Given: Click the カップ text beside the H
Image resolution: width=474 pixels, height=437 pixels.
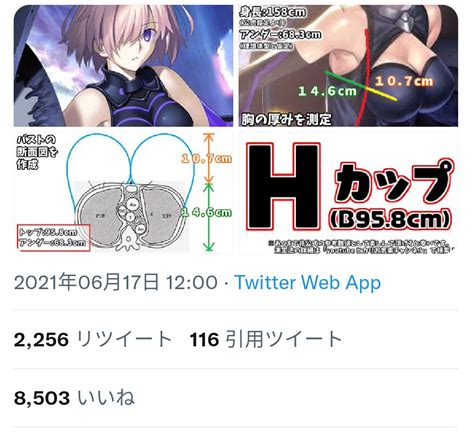Looking at the screenshot, I should tap(394, 183).
